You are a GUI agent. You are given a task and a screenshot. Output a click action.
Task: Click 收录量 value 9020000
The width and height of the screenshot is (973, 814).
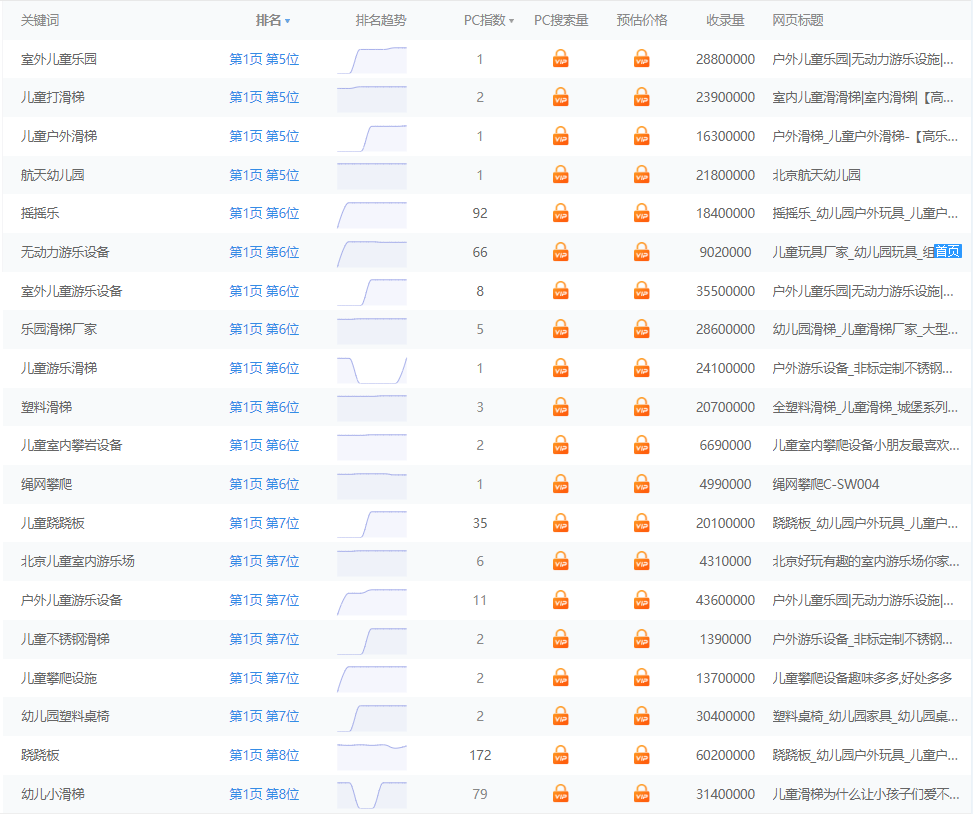click(x=725, y=253)
